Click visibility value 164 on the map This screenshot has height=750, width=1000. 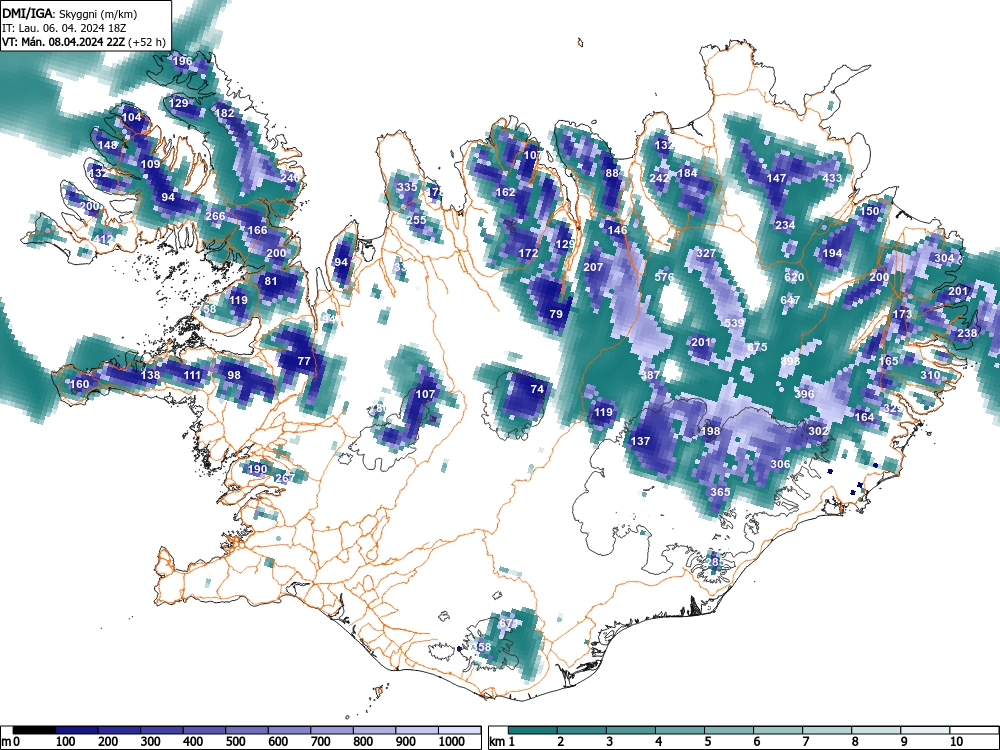[865, 417]
